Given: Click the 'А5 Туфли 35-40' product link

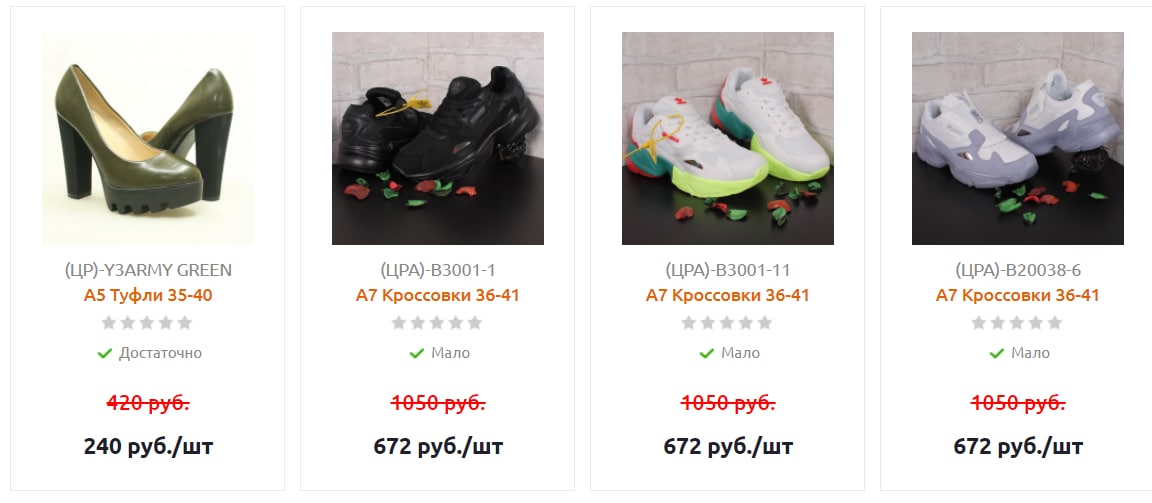Looking at the screenshot, I should point(148,295).
